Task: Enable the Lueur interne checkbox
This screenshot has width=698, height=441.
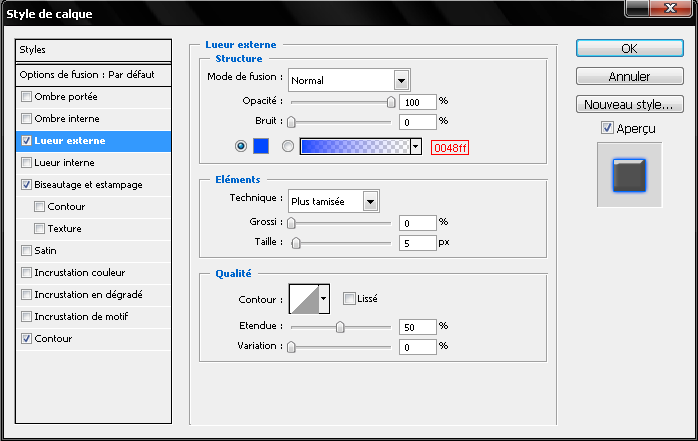Action: [x=26, y=162]
